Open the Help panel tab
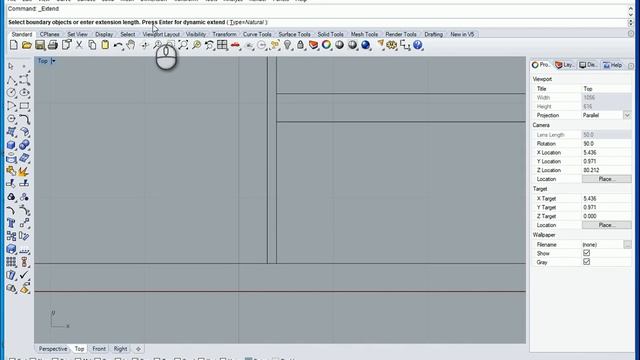This screenshot has height=360, width=640. (613, 65)
